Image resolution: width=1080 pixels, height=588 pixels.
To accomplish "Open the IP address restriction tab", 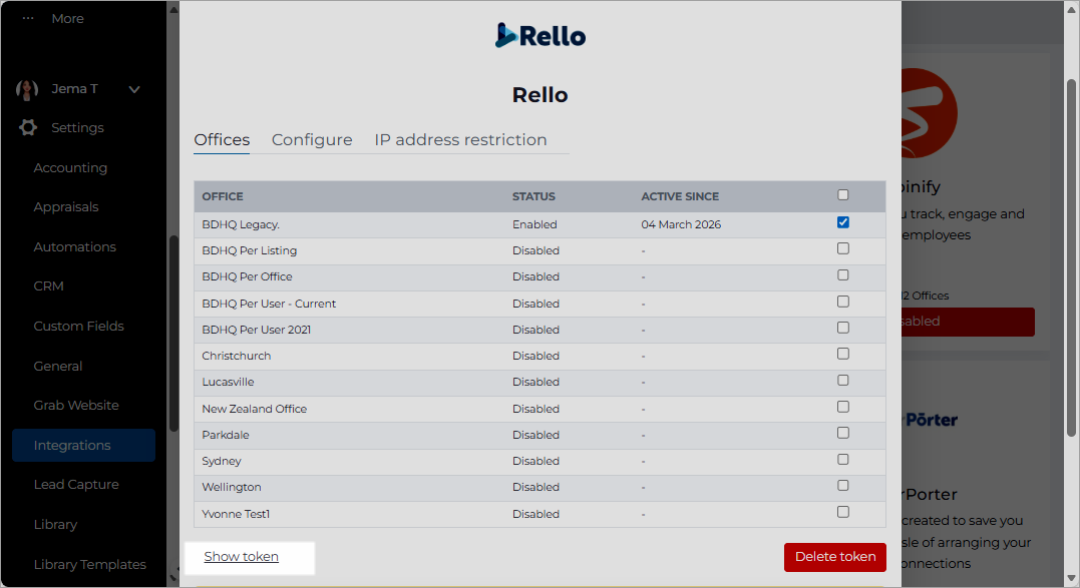I will [x=461, y=140].
